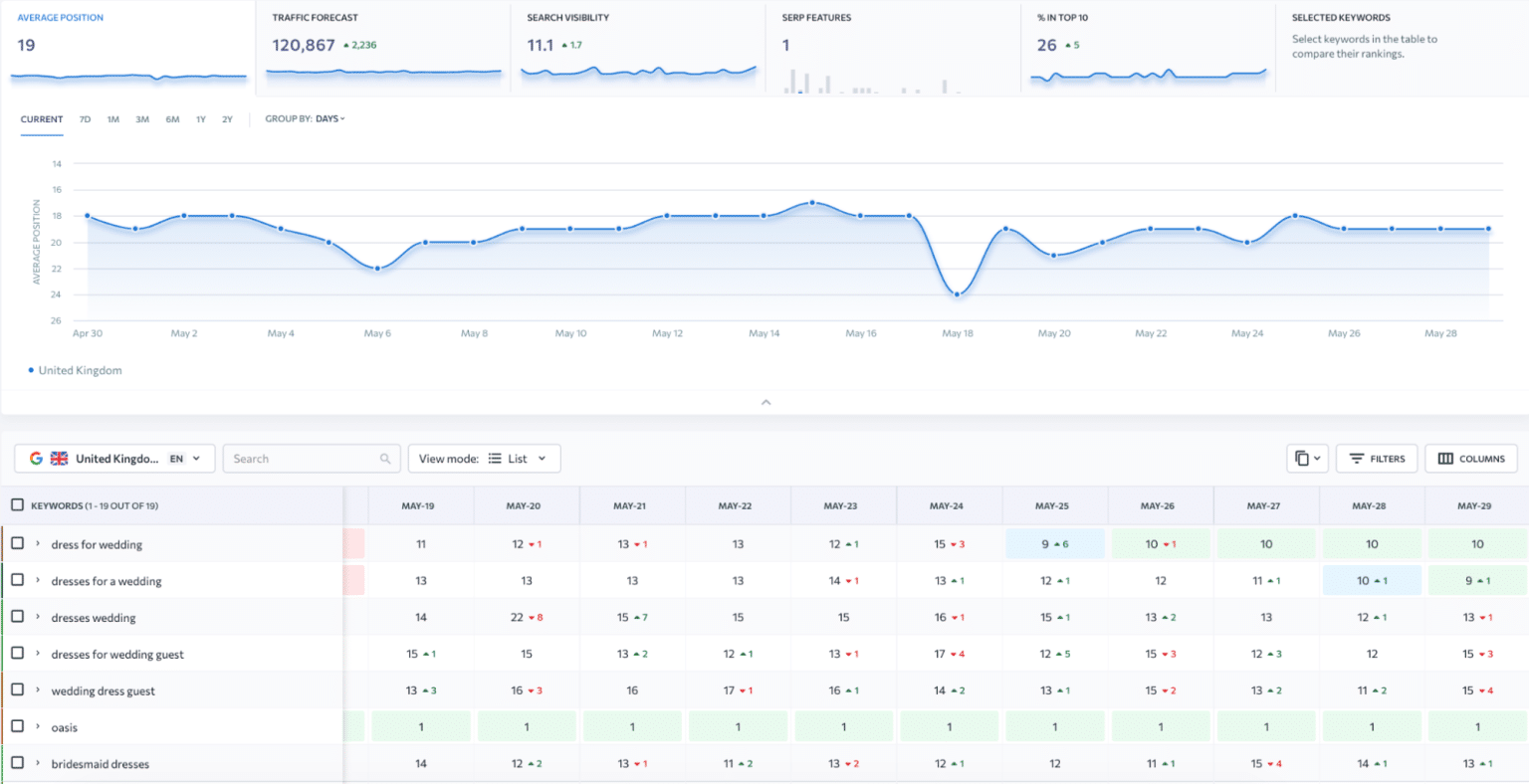Click inside the keyword Search field
The height and width of the screenshot is (784, 1529).
299,458
